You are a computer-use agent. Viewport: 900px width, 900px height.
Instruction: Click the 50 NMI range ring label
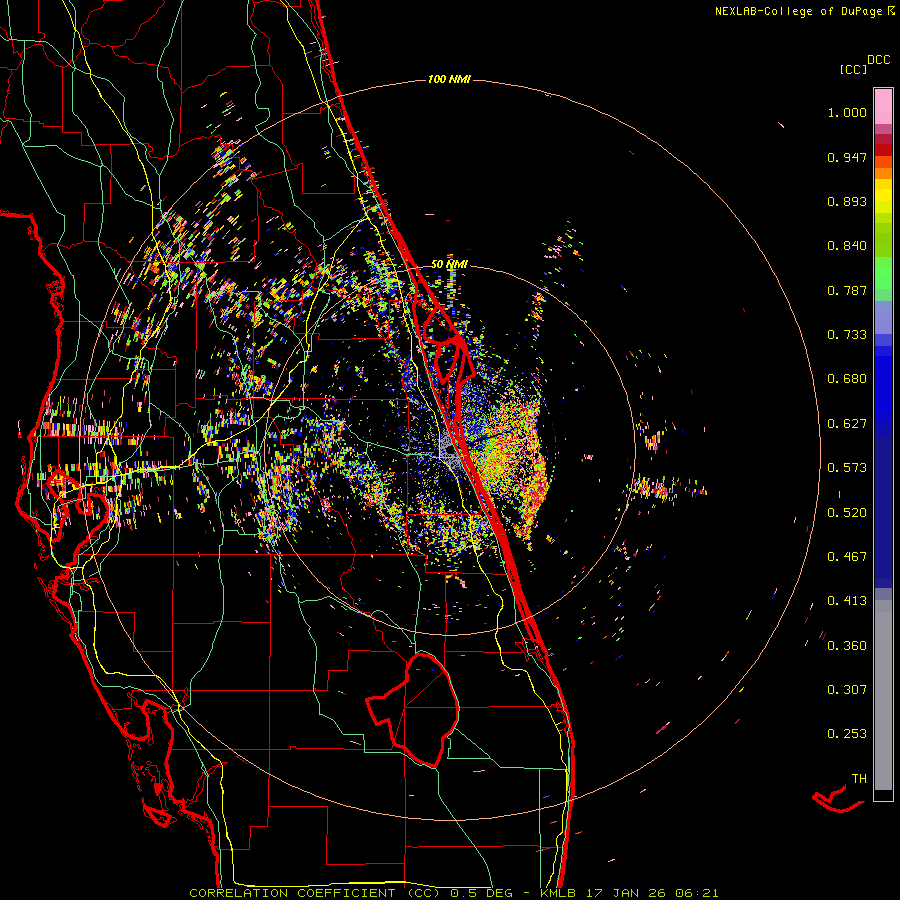[449, 264]
